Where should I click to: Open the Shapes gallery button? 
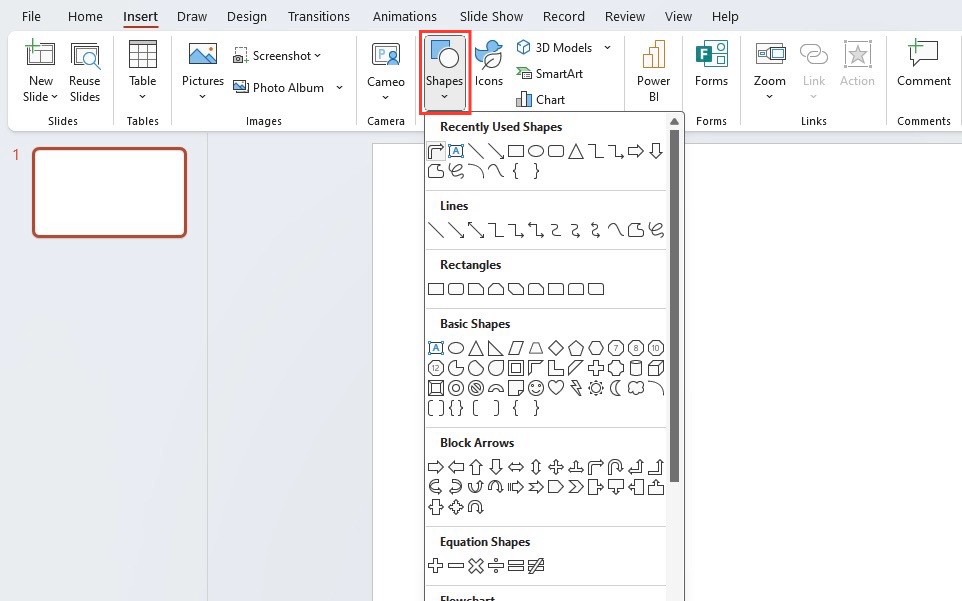[x=445, y=72]
